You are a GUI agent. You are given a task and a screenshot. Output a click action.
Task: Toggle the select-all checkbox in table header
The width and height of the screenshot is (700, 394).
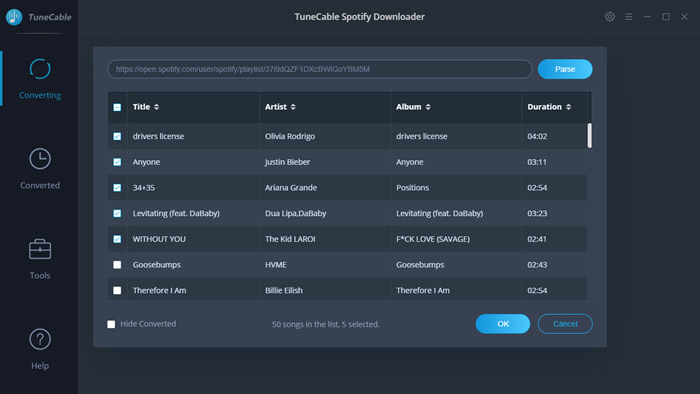coord(117,107)
